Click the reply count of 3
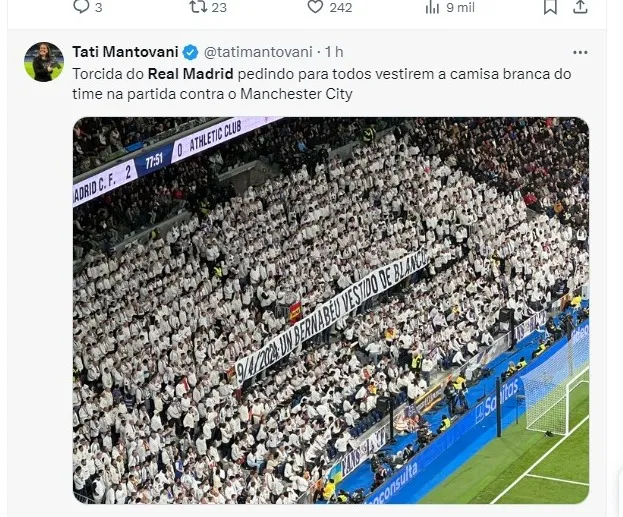 pyautogui.click(x=98, y=7)
